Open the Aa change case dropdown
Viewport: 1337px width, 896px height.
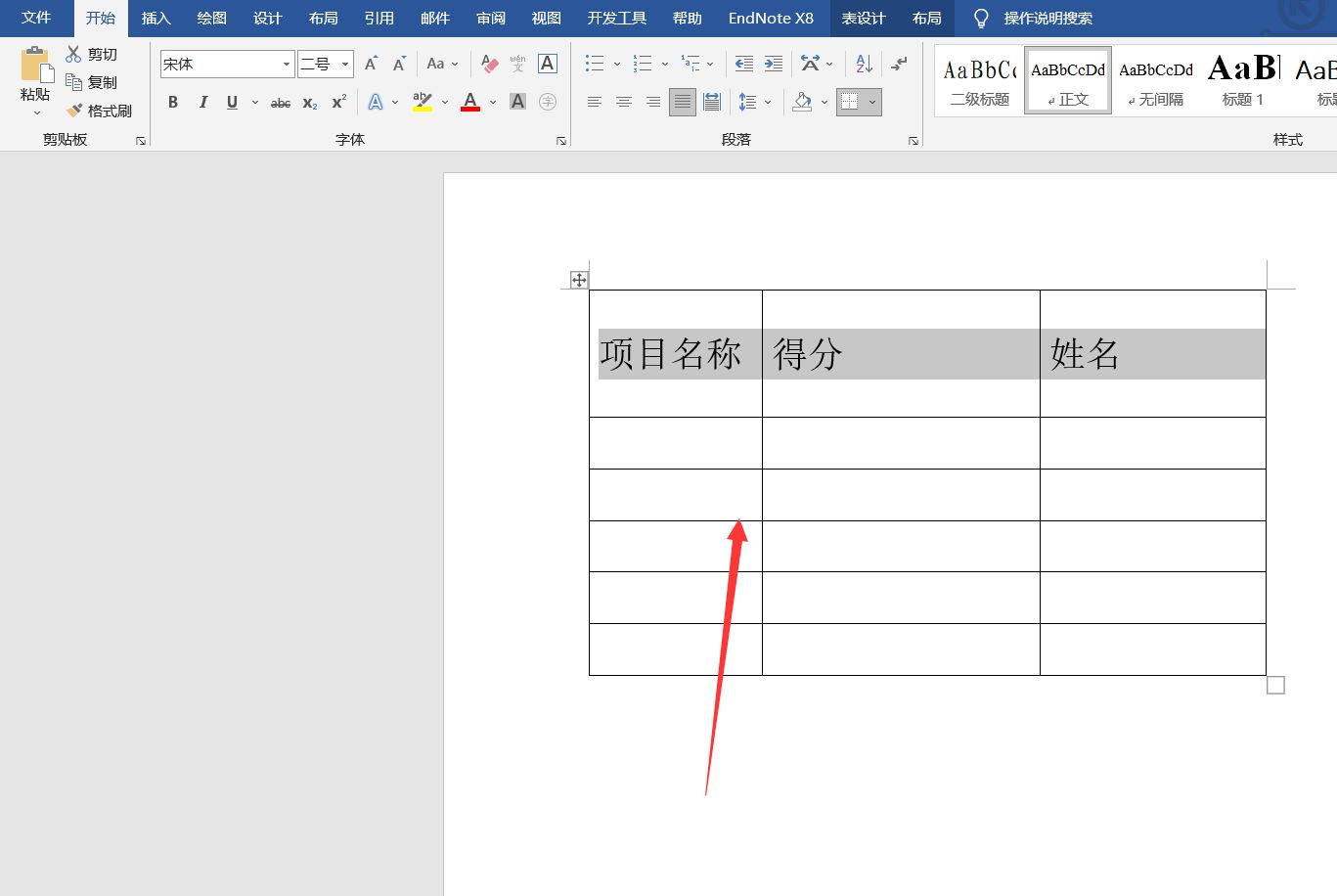pyautogui.click(x=442, y=64)
